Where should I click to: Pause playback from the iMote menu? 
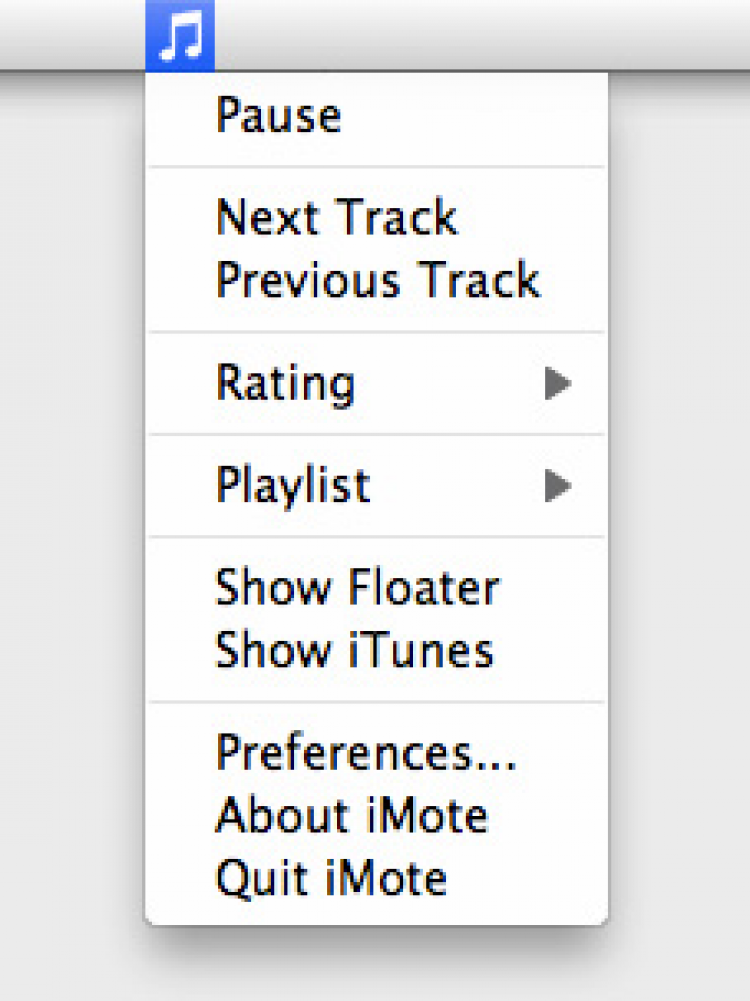pyautogui.click(x=278, y=116)
